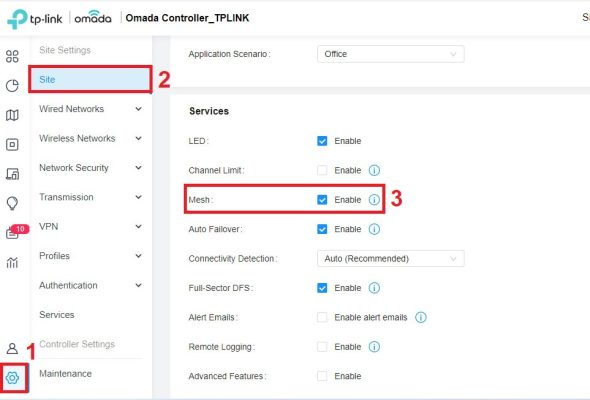This screenshot has width=590, height=400.
Task: Open the Settings gear icon
Action: coord(12,377)
